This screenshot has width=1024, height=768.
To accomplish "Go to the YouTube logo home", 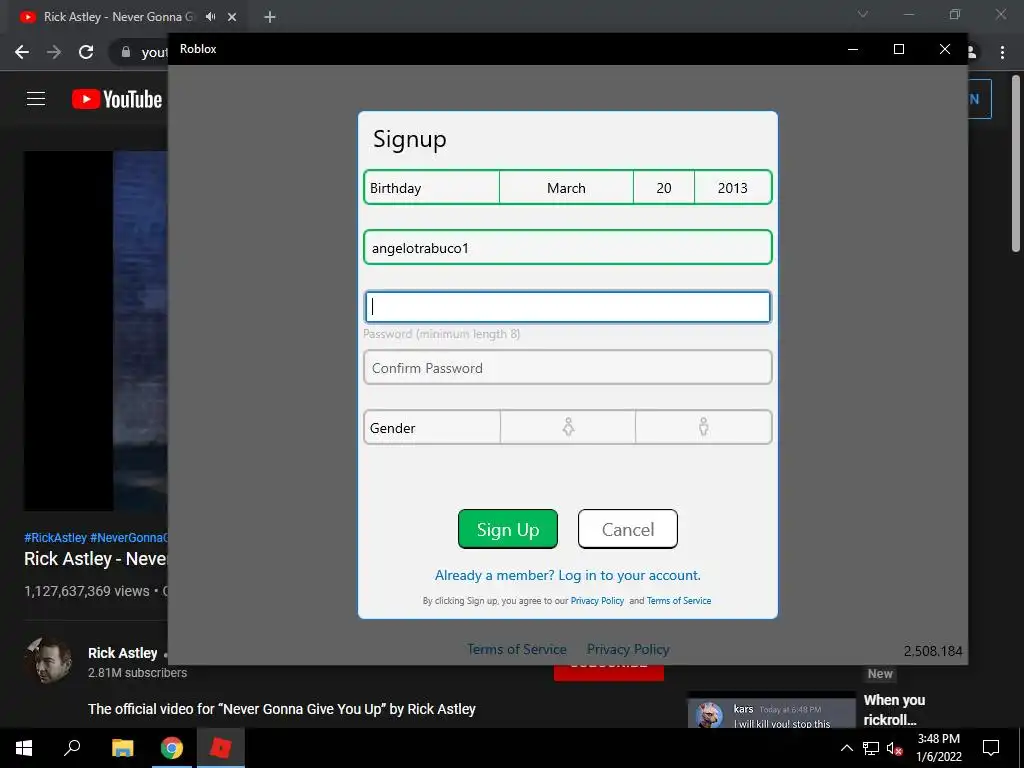I will tap(117, 99).
